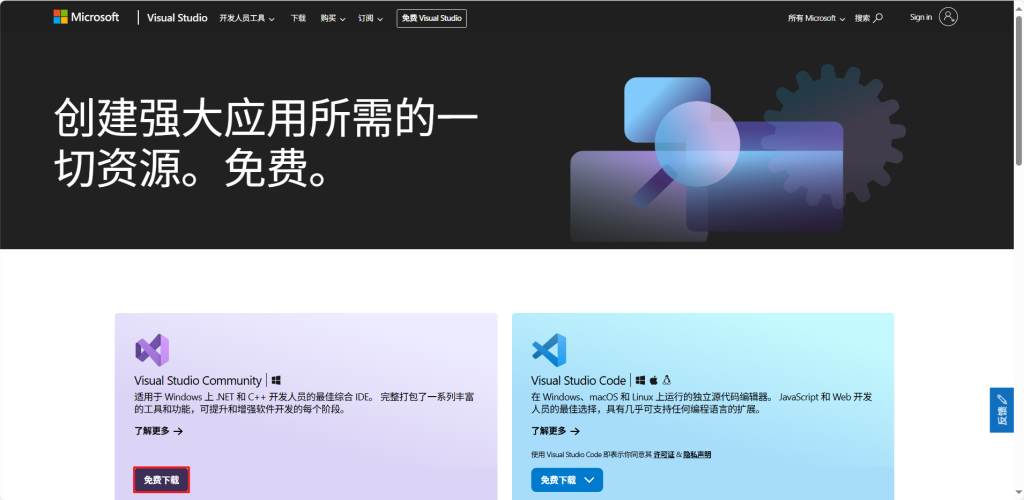
Task: Open the 许可证 link
Action: pos(664,454)
